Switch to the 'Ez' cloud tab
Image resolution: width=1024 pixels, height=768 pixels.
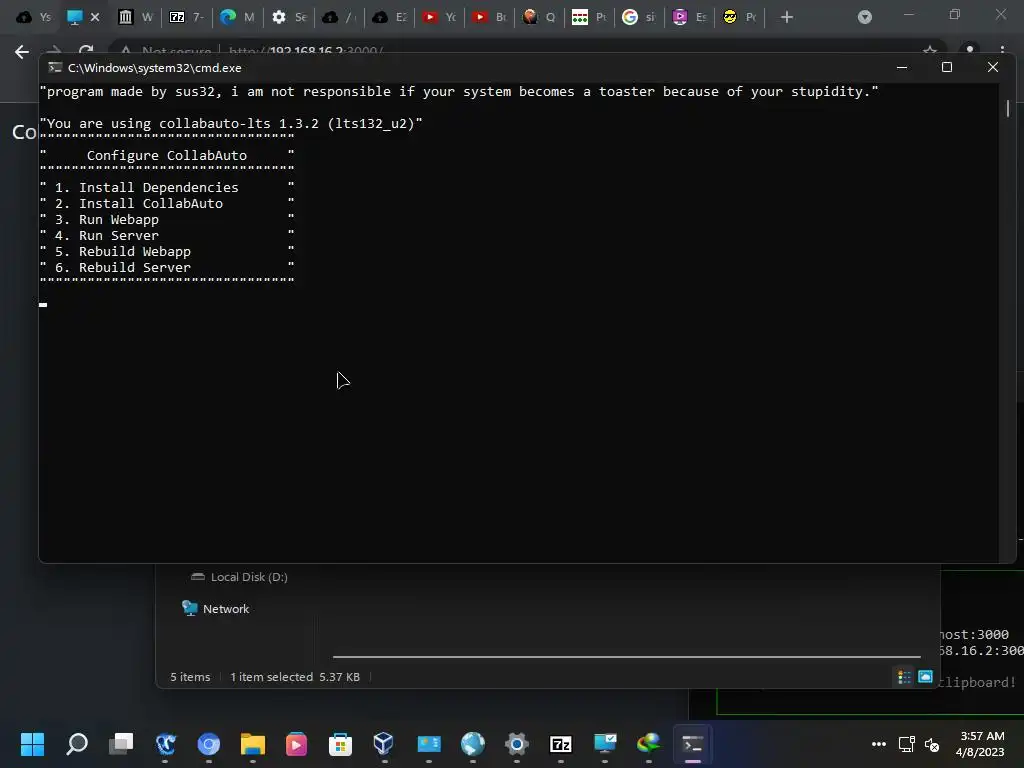(389, 17)
